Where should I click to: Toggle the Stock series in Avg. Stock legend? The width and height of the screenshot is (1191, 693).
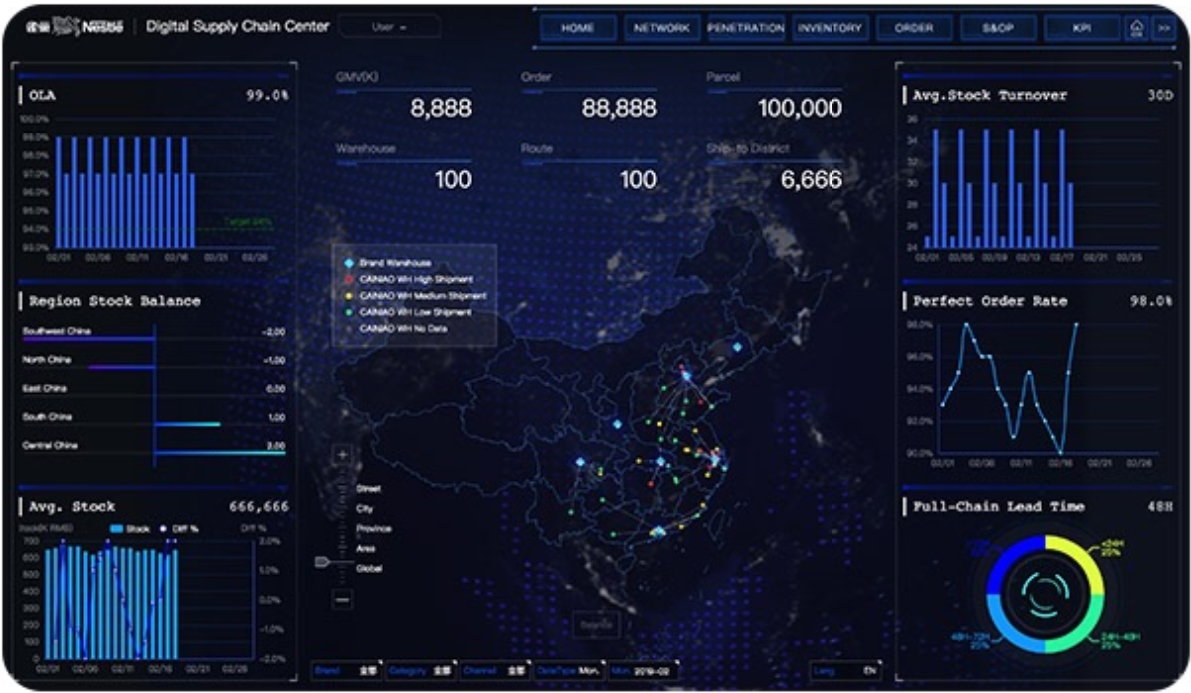(126, 528)
